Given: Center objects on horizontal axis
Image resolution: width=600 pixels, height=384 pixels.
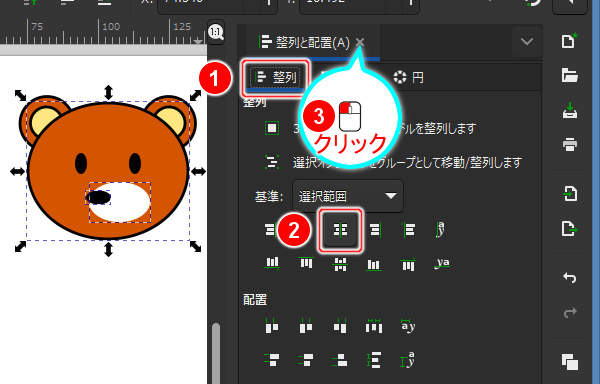Looking at the screenshot, I should pyautogui.click(x=340, y=264).
